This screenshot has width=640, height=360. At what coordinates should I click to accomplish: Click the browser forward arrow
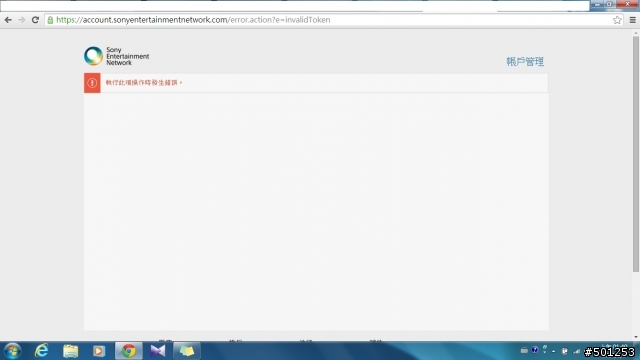point(22,20)
